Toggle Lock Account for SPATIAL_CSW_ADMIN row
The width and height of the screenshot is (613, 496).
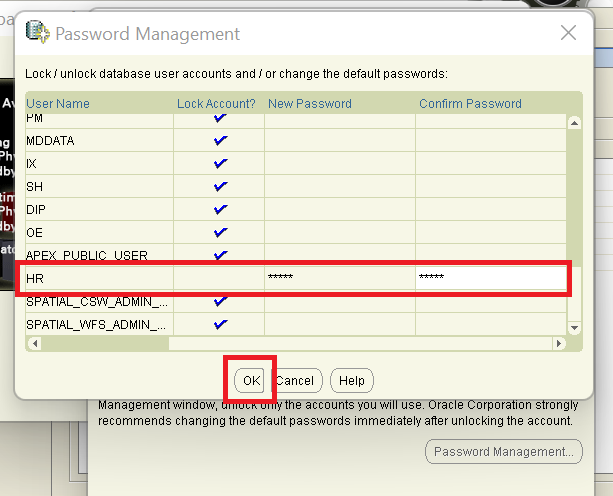[x=220, y=301]
